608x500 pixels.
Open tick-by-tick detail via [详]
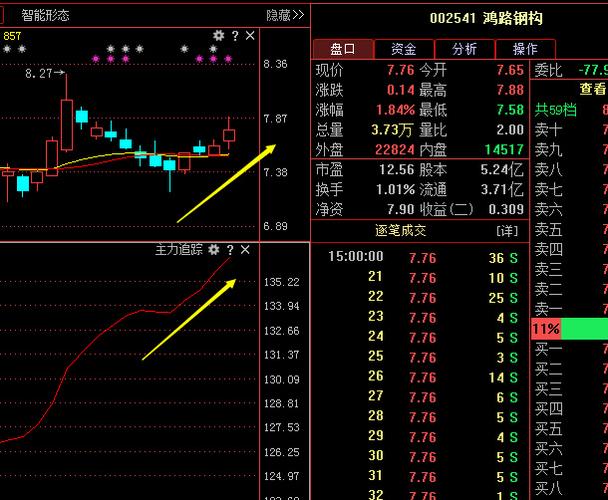507,231
